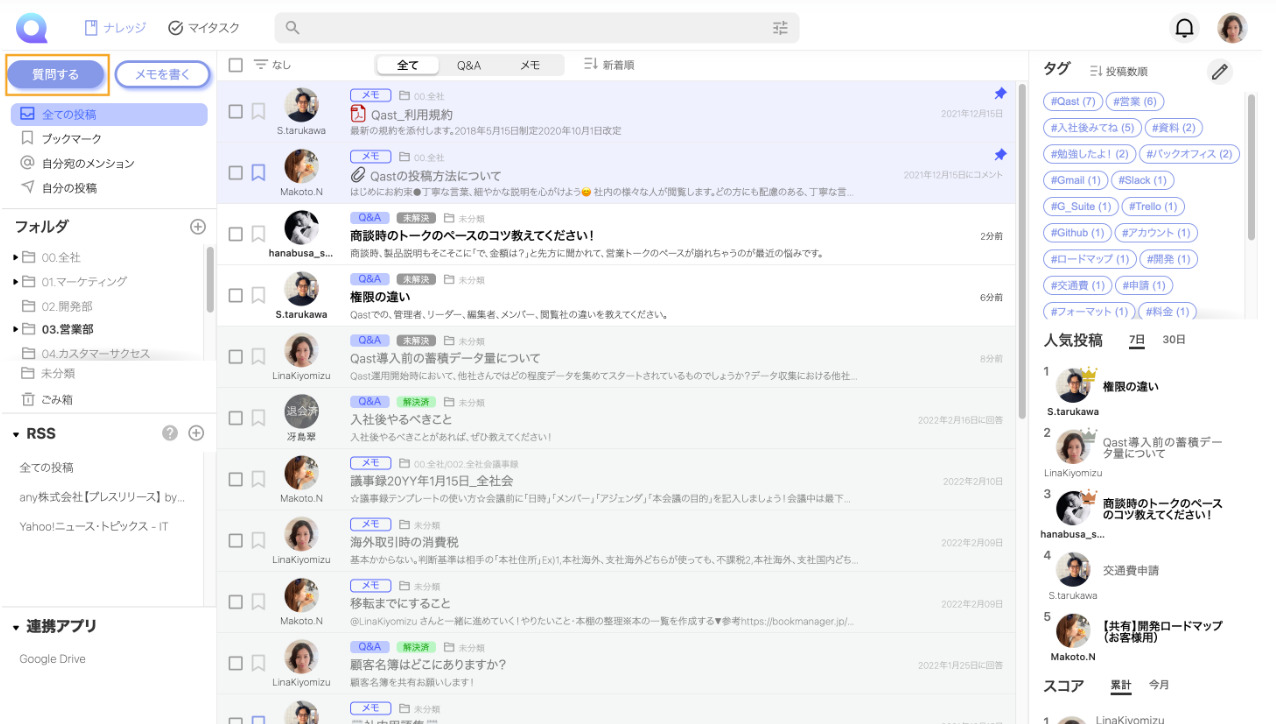The image size is (1276, 724).
Task: Click the Qast logo in top-left
Action: (32, 28)
